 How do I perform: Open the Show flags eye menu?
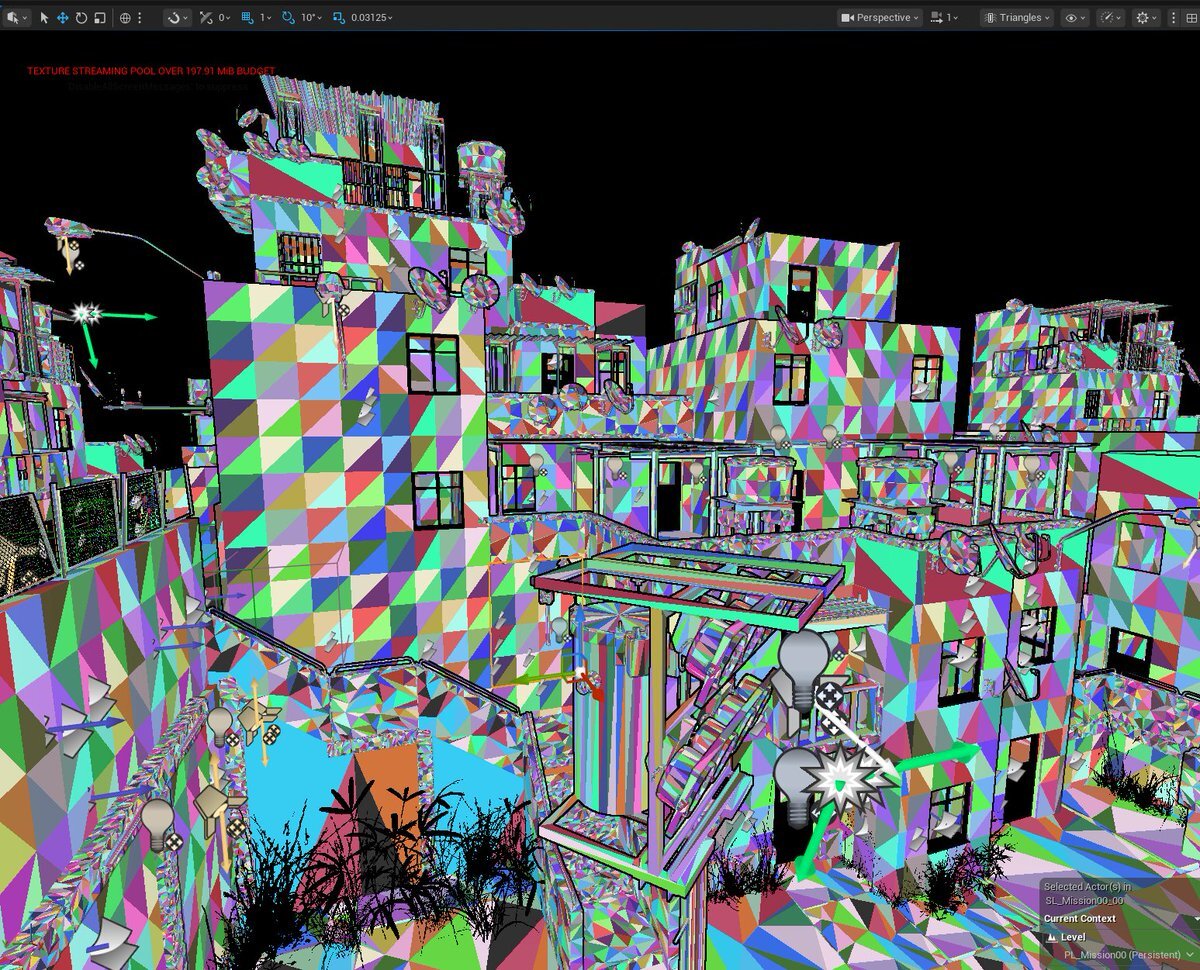pos(1075,18)
